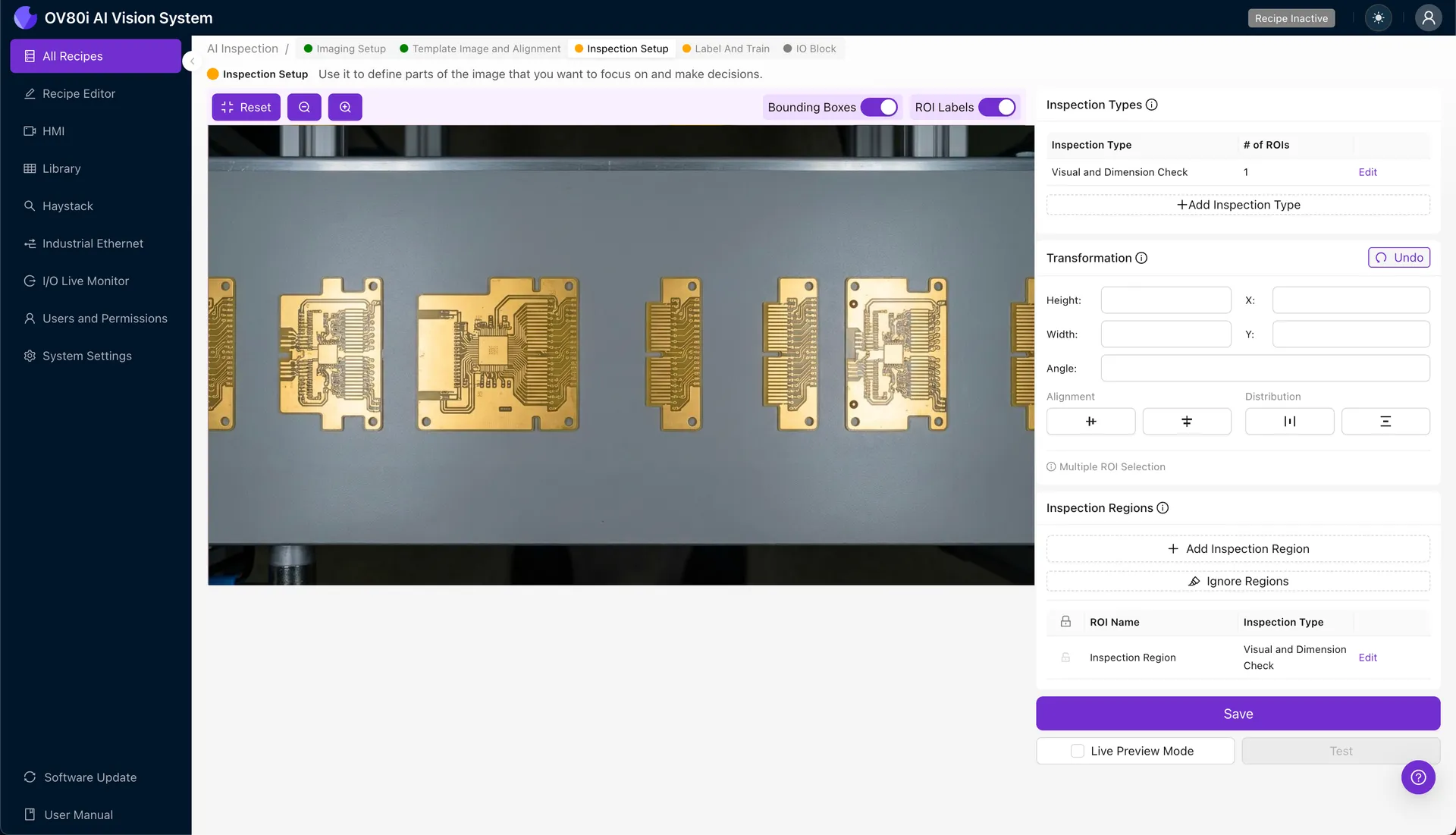Open the purple help question mark button
Viewport: 1456px width, 835px height.
tap(1418, 777)
